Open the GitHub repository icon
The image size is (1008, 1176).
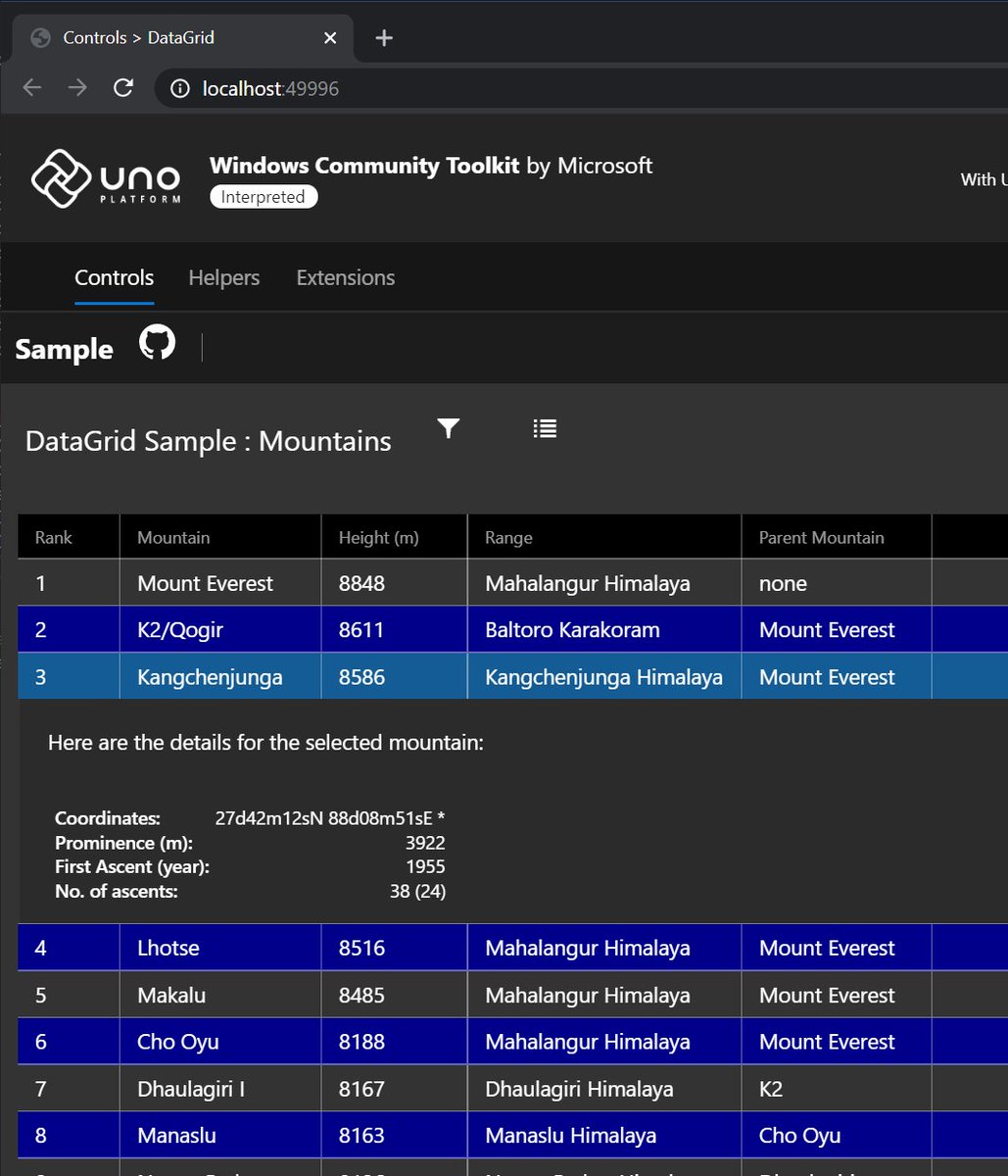[155, 342]
